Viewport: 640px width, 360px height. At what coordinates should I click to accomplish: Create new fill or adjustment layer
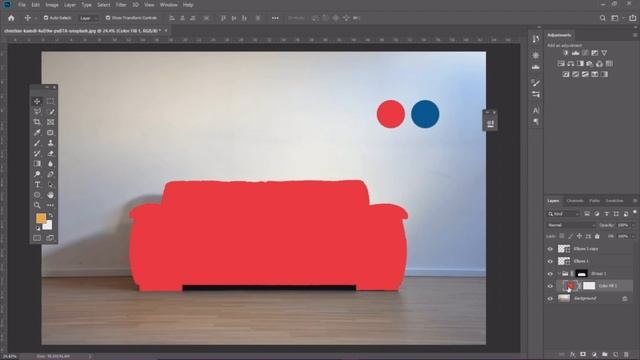pos(594,355)
